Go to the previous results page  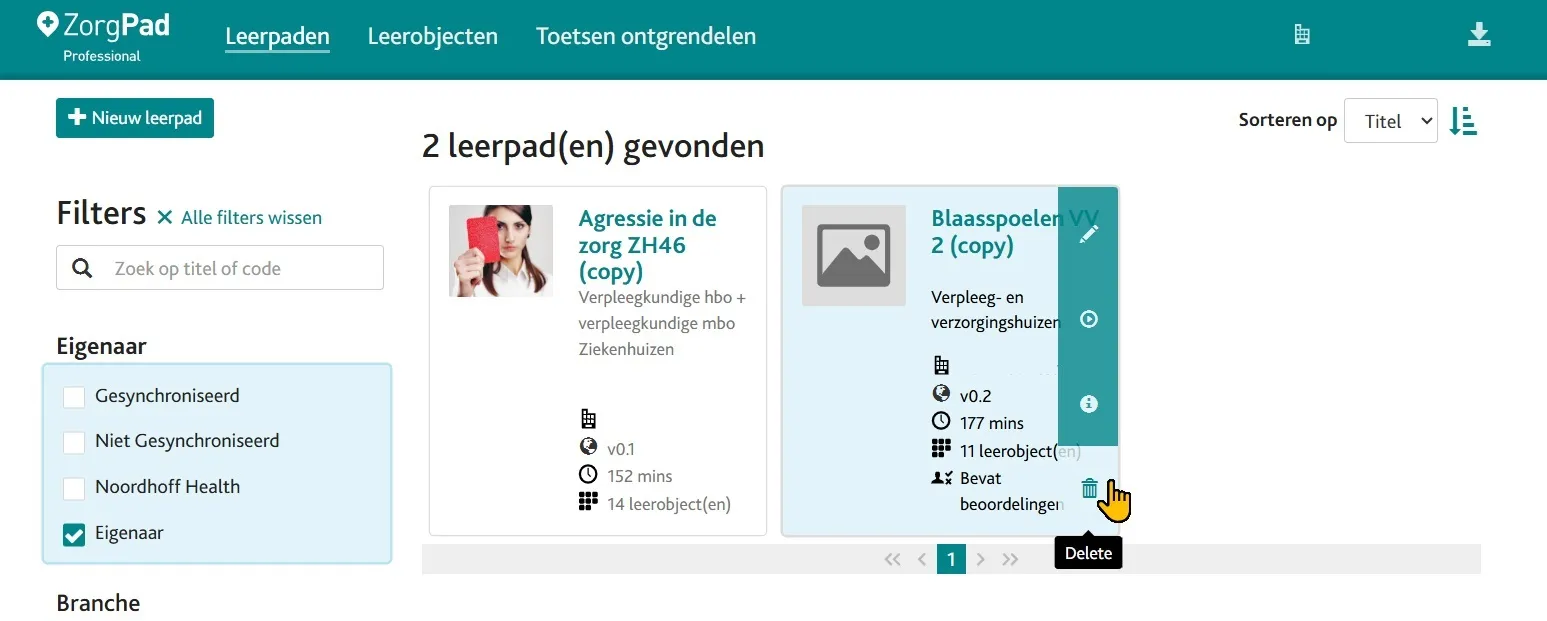pyautogui.click(x=922, y=559)
